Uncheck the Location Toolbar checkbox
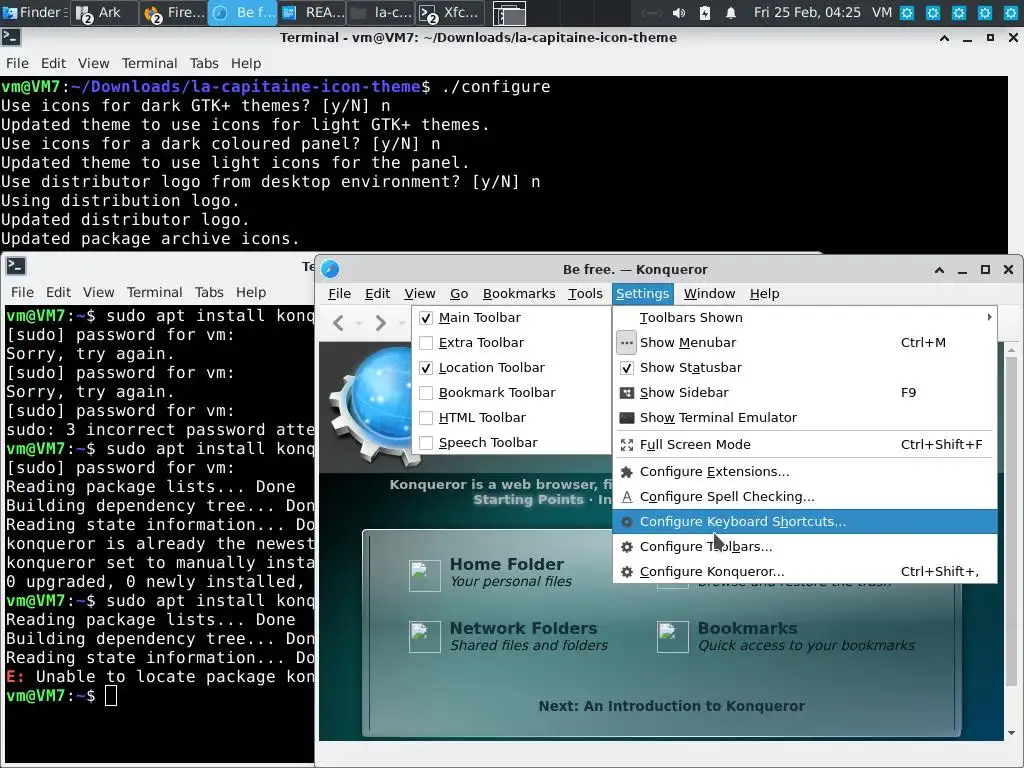The image size is (1024, 768). tap(426, 368)
